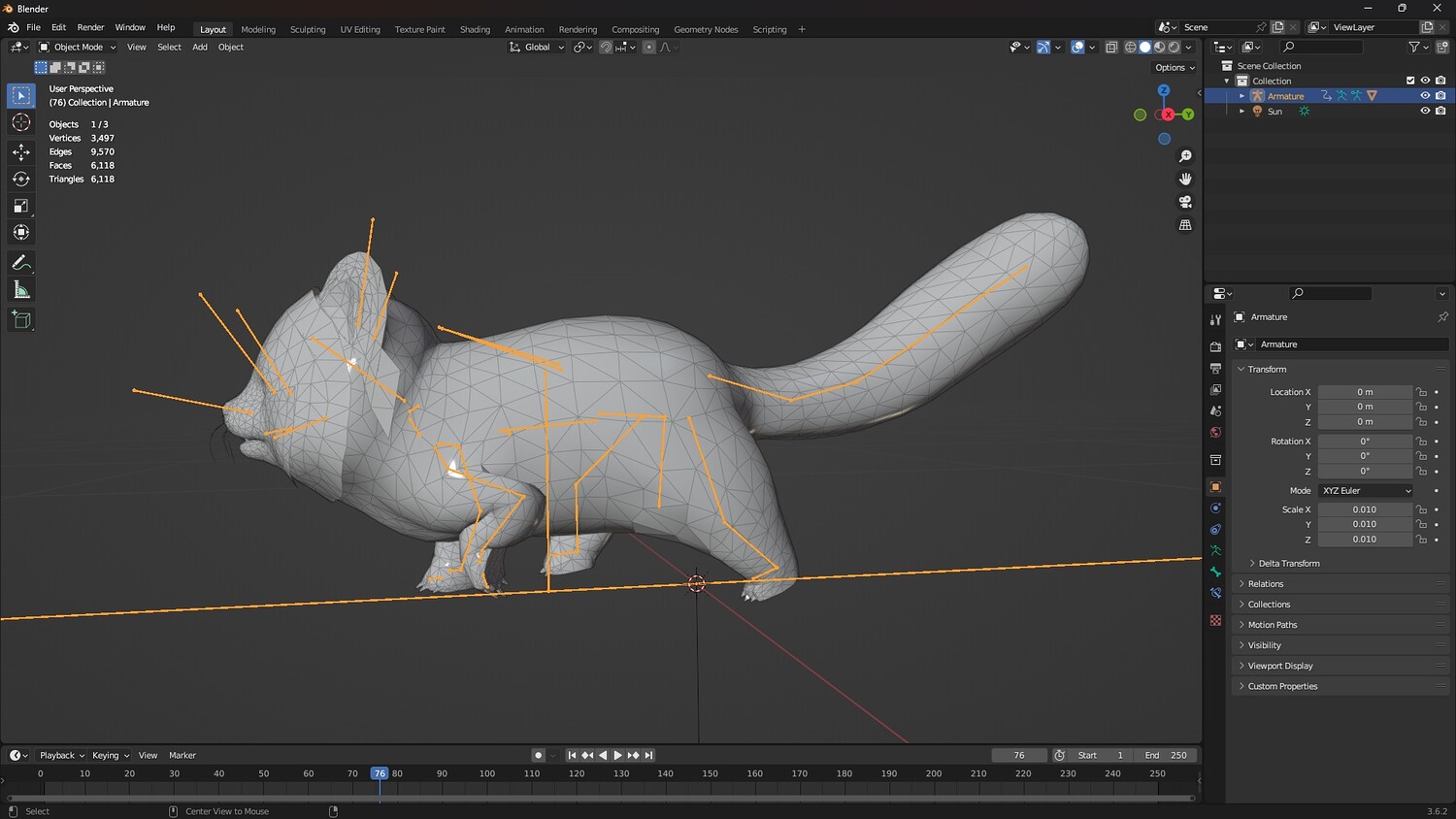
Task: Enable the timeline auto keying record button
Action: click(x=538, y=755)
